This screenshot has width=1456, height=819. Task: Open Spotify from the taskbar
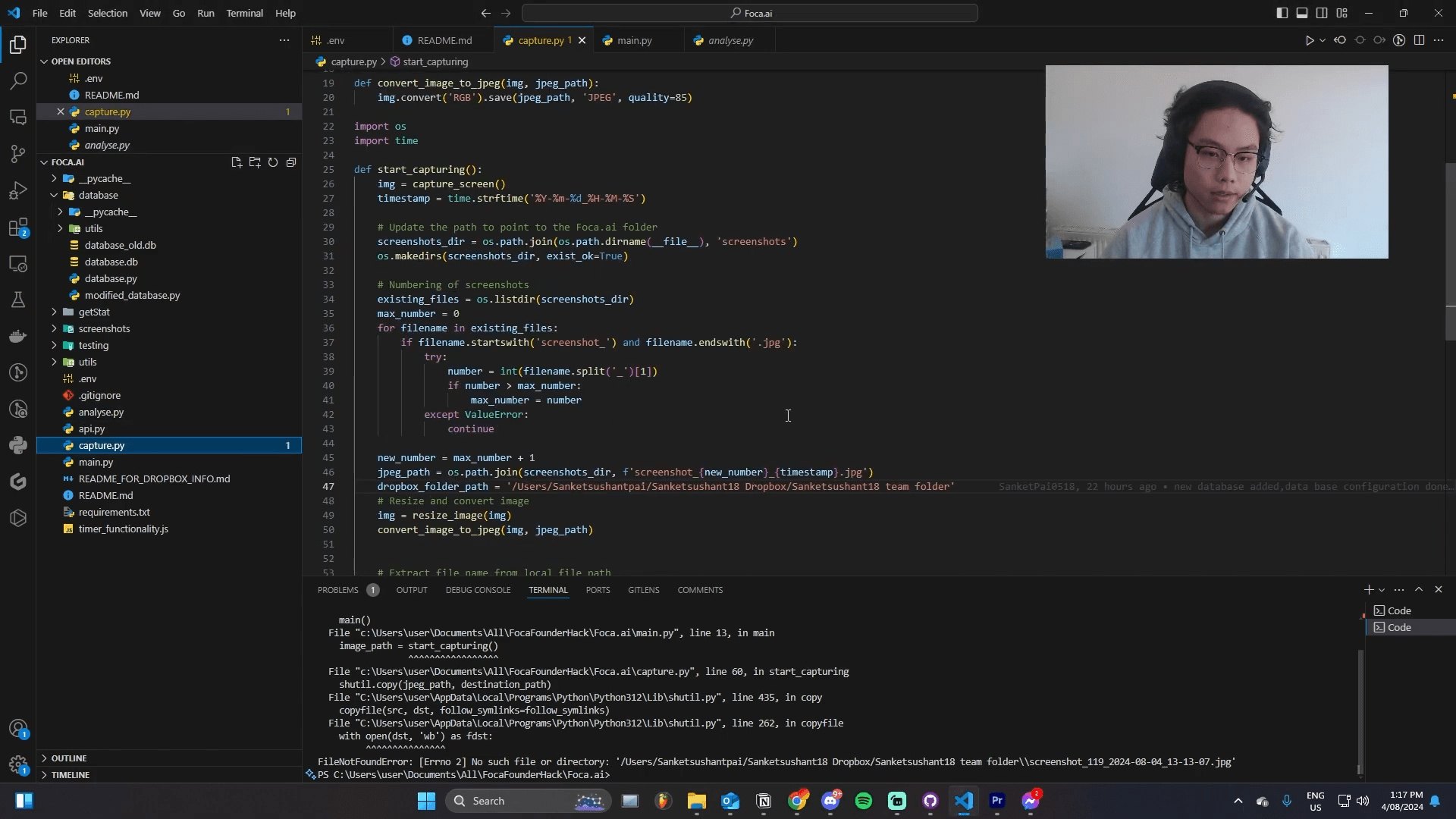click(863, 801)
